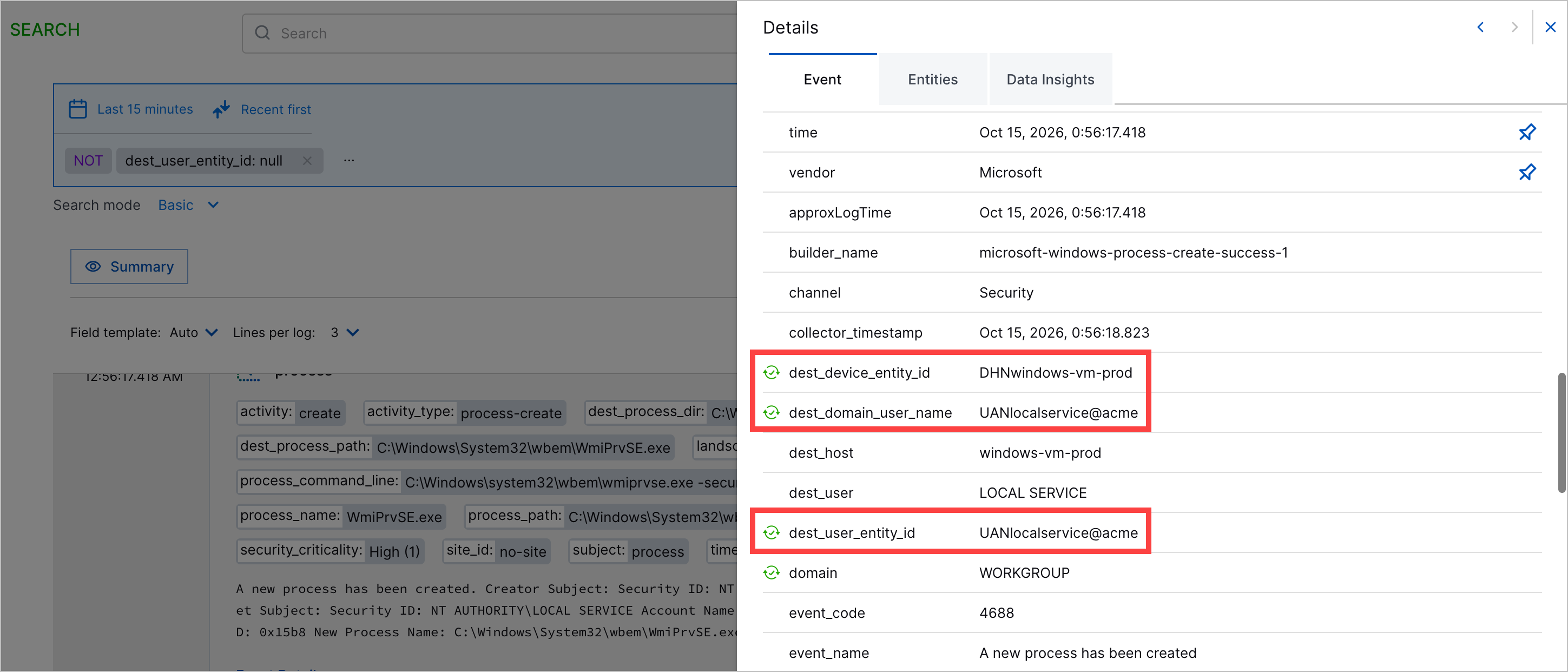Click the activity: create field chip
Screen dimensions: 1568x672
tap(291, 413)
